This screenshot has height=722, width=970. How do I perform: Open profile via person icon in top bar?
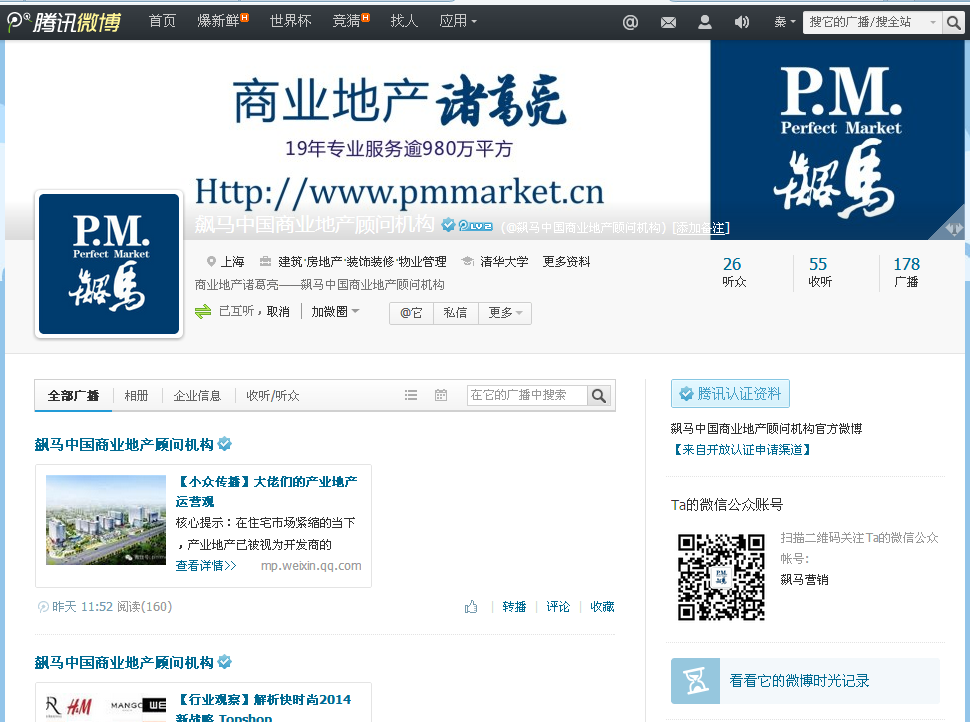click(704, 21)
